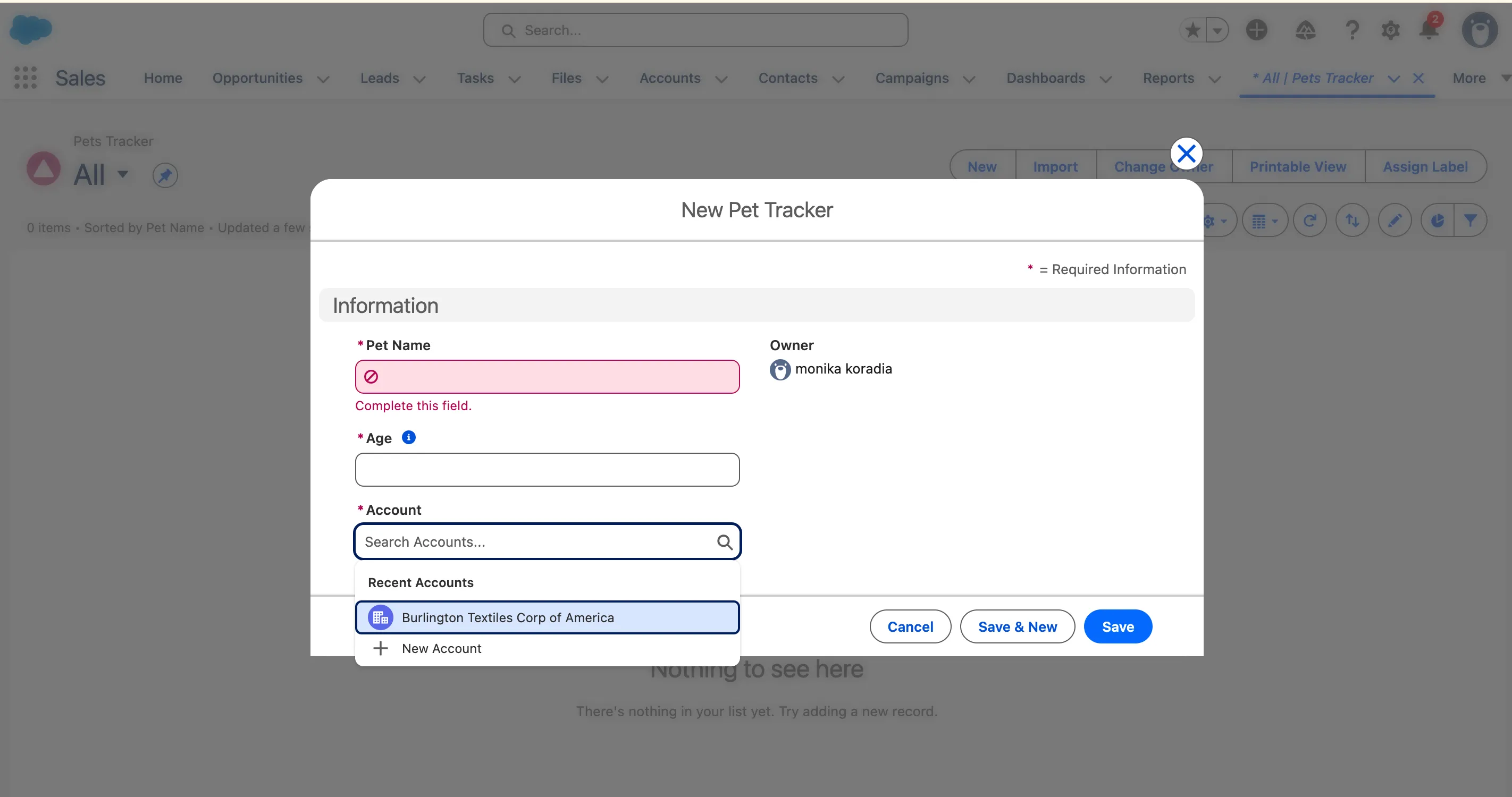The width and height of the screenshot is (1512, 797).
Task: Click the Favorites star icon
Action: 1192,30
